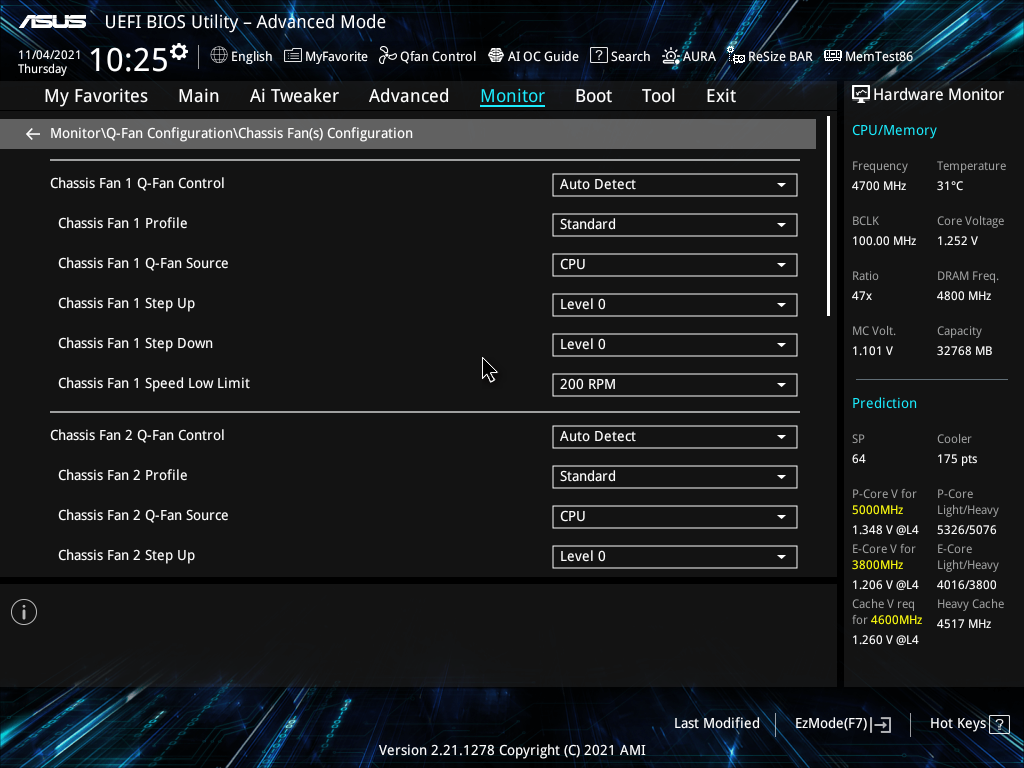The height and width of the screenshot is (768, 1024).
Task: Click the 5000MHz P-Core value
Action: 878,510
